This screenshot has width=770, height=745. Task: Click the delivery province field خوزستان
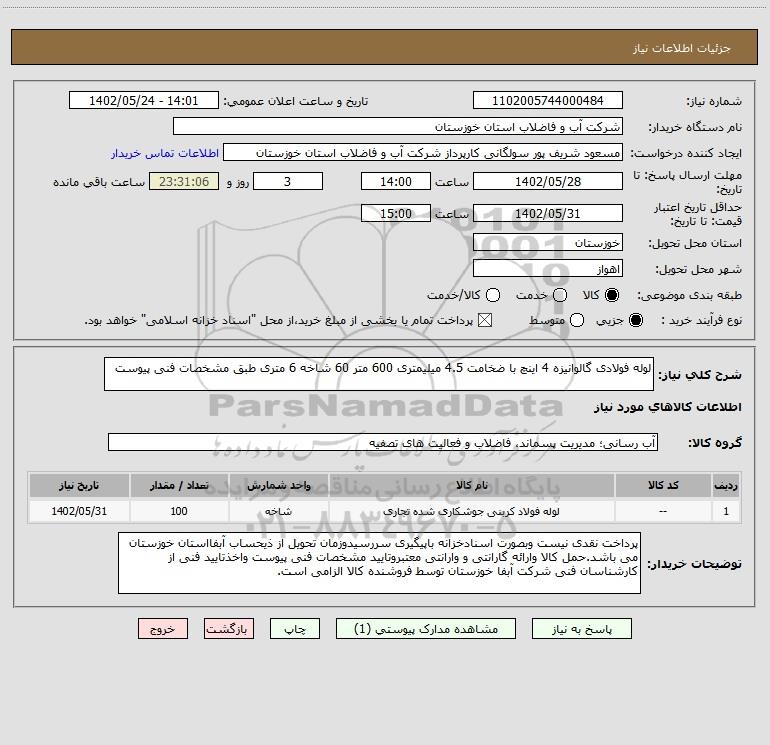[x=548, y=242]
